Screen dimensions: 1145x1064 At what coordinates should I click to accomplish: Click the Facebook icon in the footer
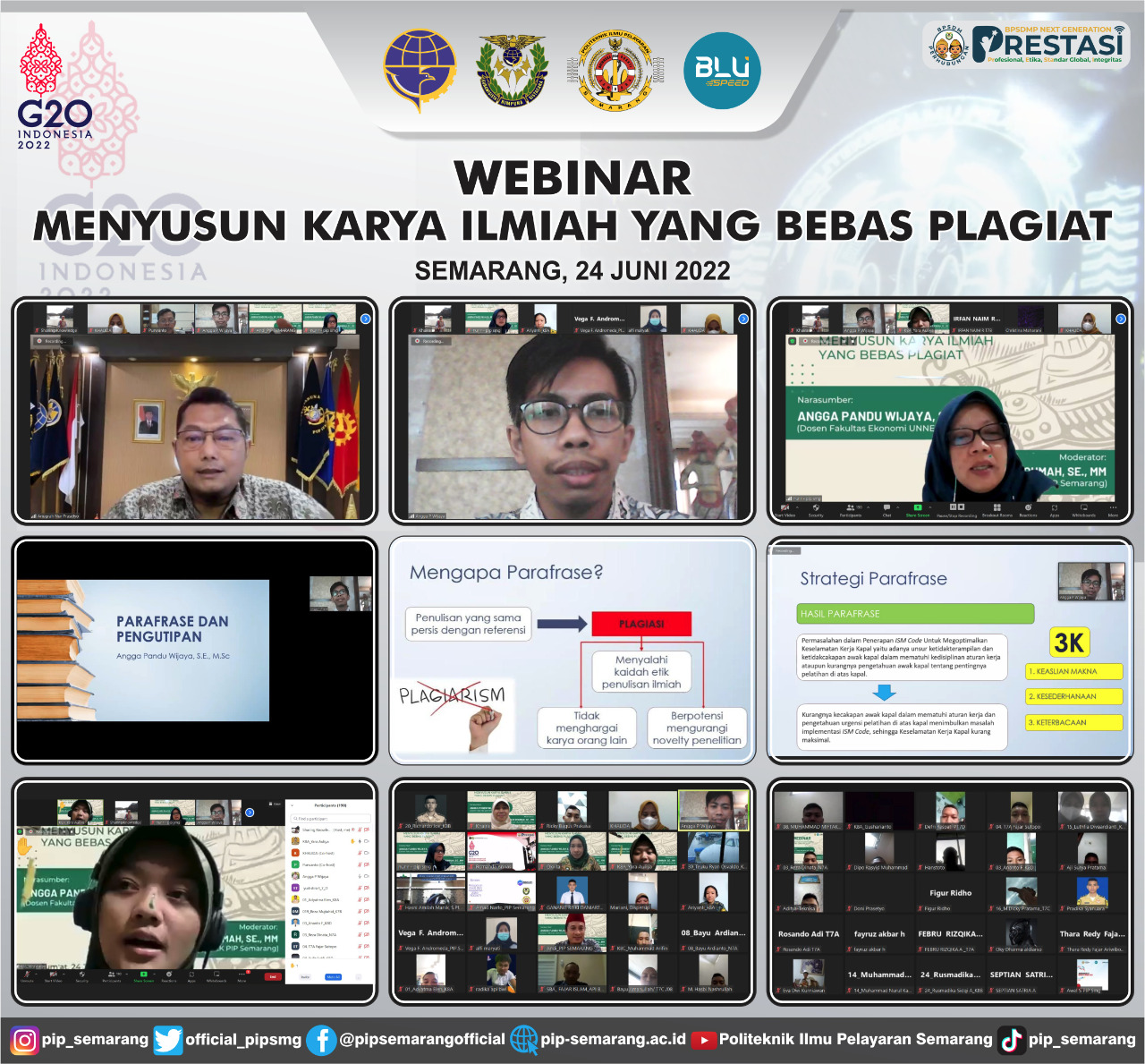[321, 1040]
